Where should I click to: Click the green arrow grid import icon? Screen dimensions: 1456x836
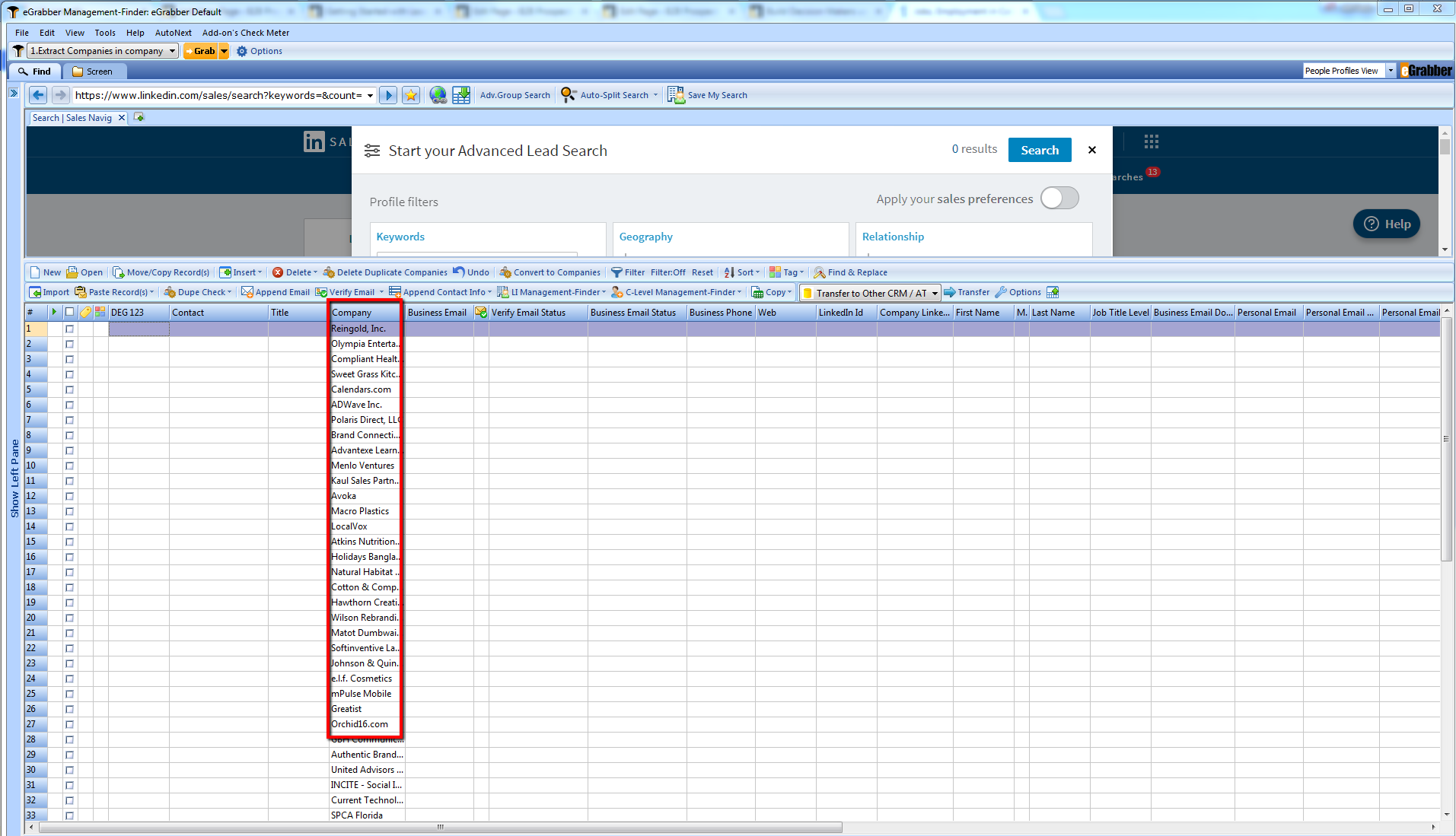[x=461, y=95]
